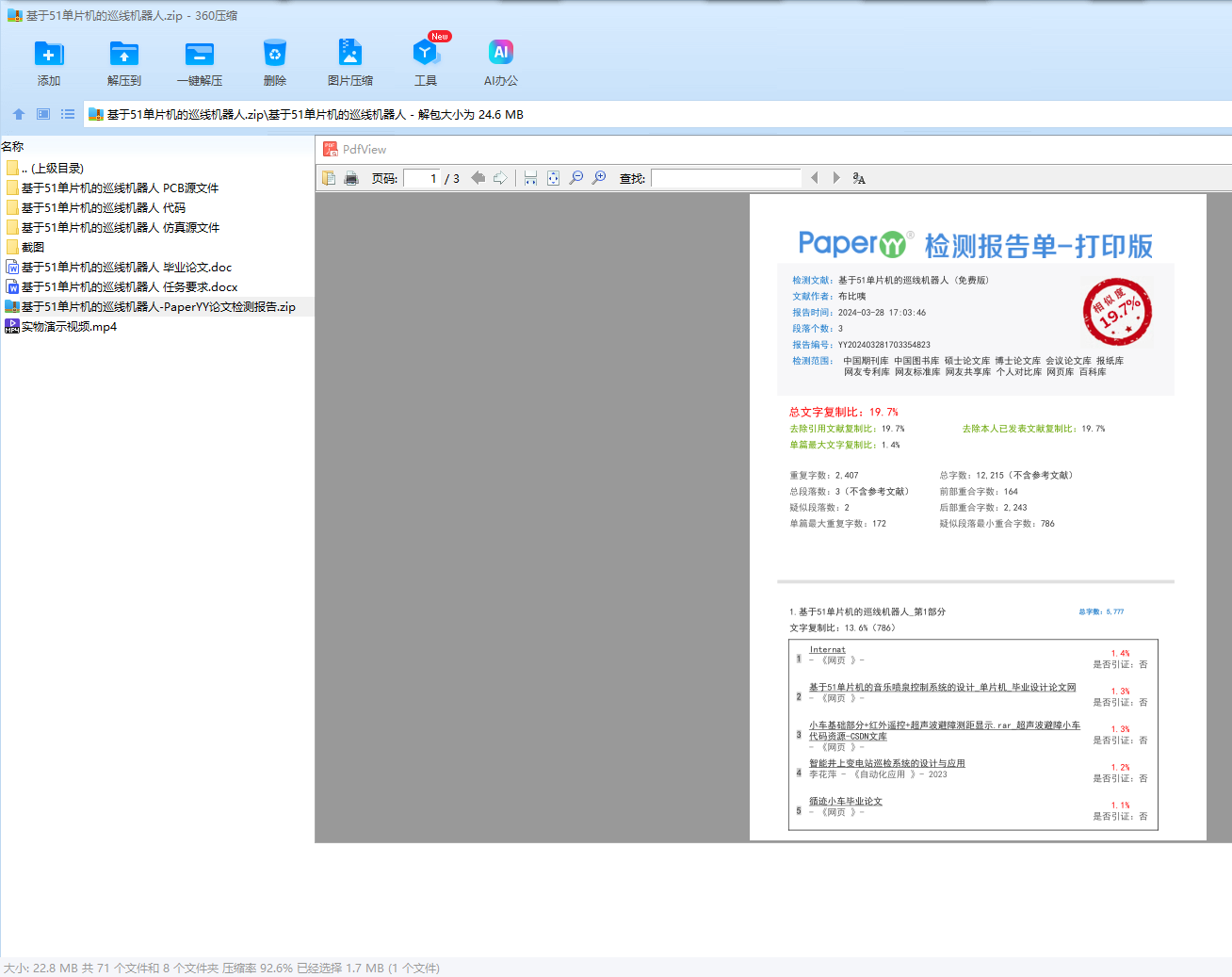
Task: Switch to list view mode
Action: [68, 114]
